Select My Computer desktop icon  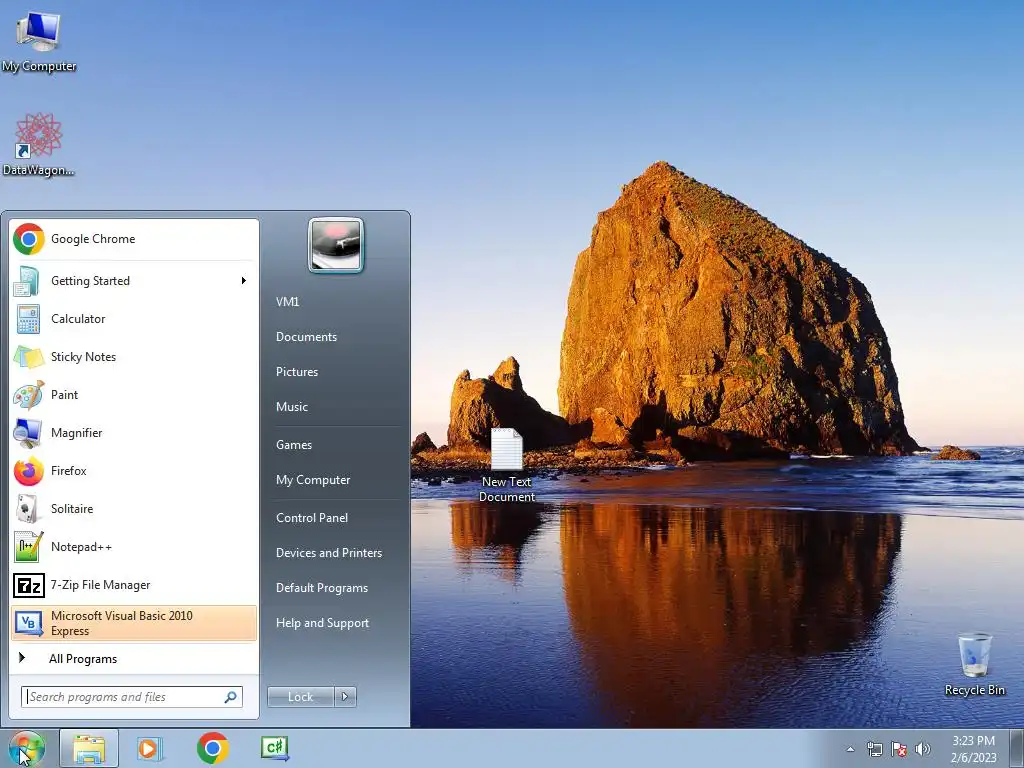click(x=39, y=41)
